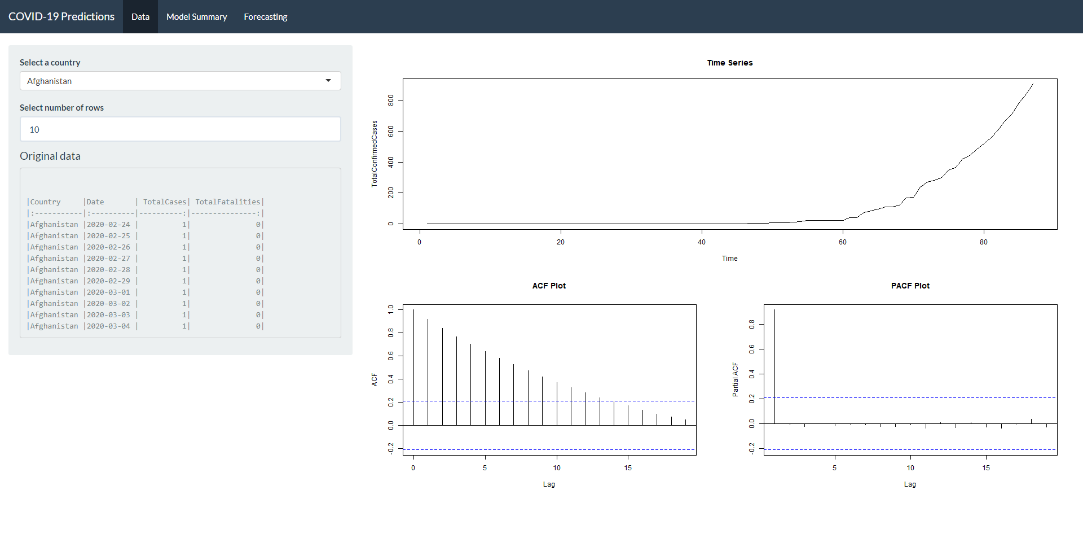1083x551 pixels.
Task: Open the COVID-19 Predictions home link
Action: [61, 16]
